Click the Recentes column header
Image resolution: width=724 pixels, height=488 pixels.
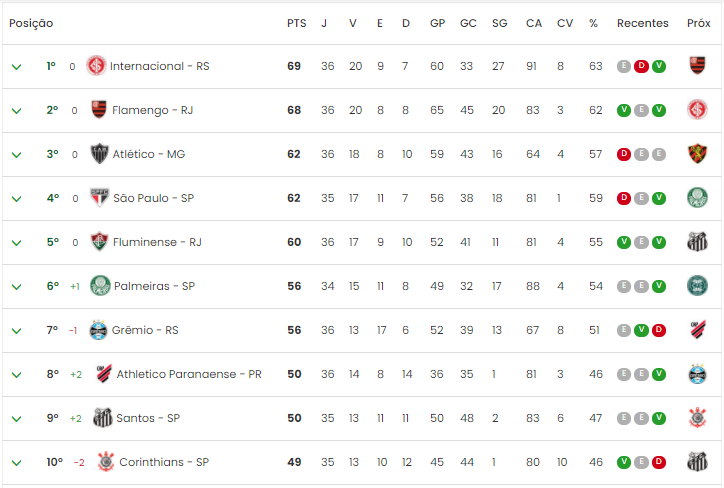642,23
